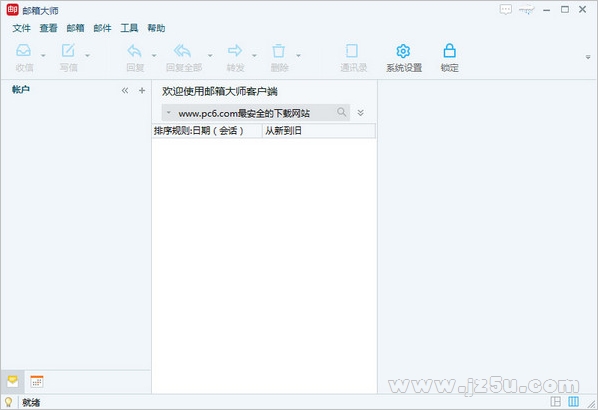Switch to the mail view icon
598x410 pixels.
coord(13,381)
